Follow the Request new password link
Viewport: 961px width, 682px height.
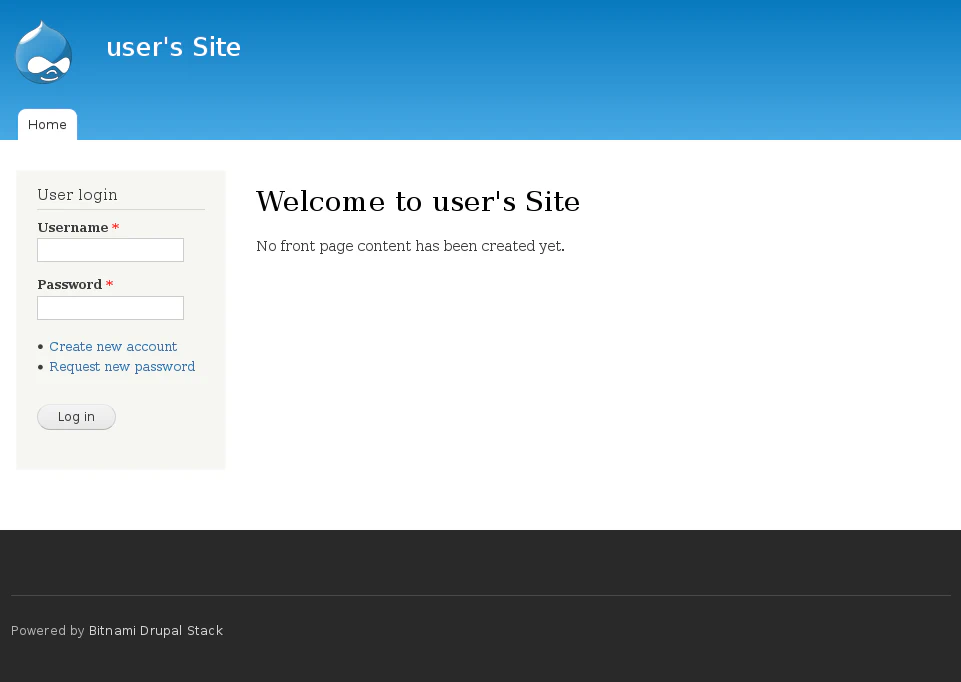click(122, 367)
